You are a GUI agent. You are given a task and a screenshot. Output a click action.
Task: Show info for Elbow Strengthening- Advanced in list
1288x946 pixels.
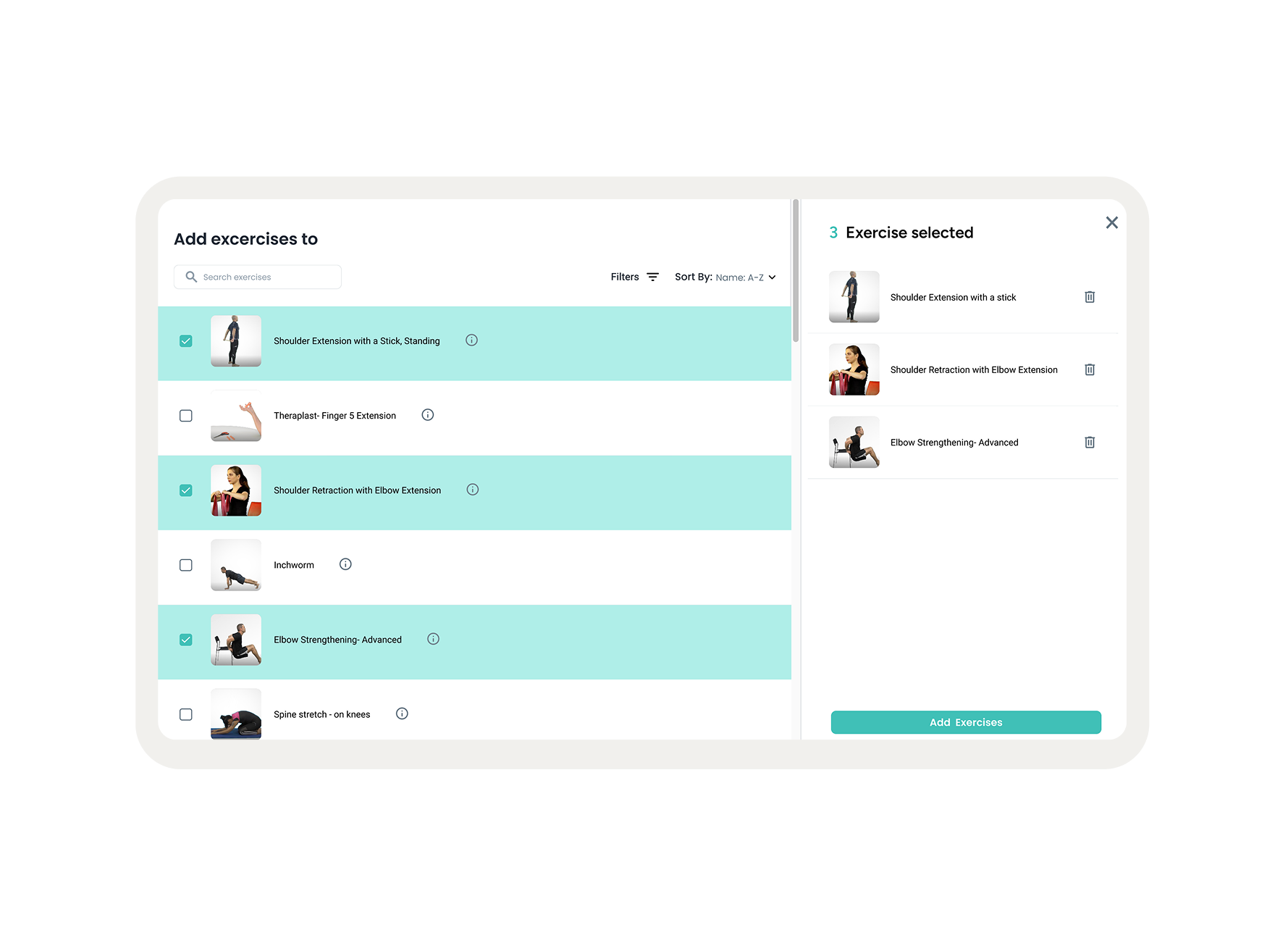point(433,639)
